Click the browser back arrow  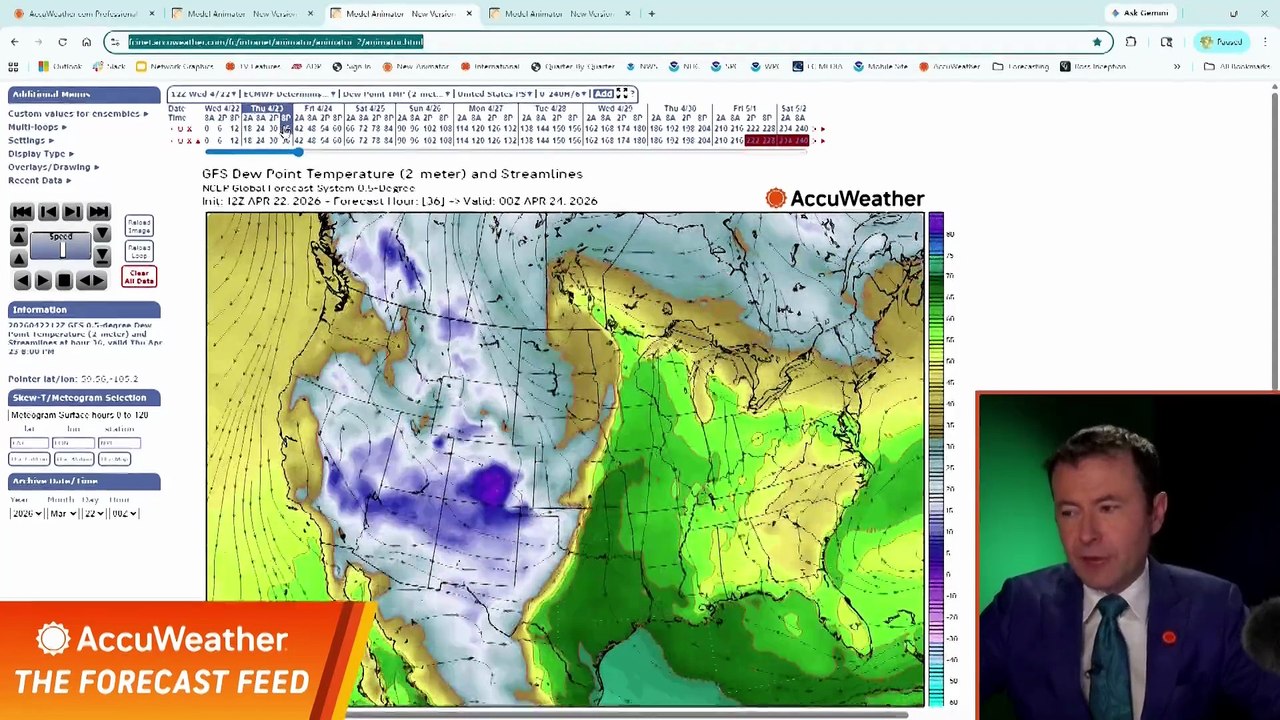[x=14, y=42]
